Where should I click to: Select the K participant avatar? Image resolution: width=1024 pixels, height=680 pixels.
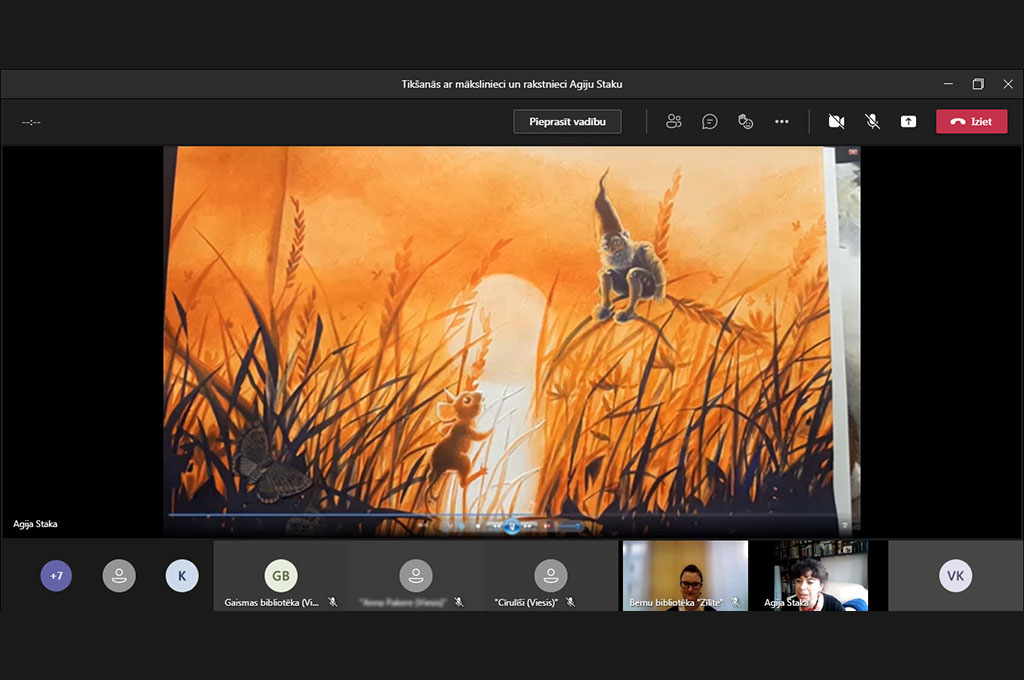[x=182, y=575]
